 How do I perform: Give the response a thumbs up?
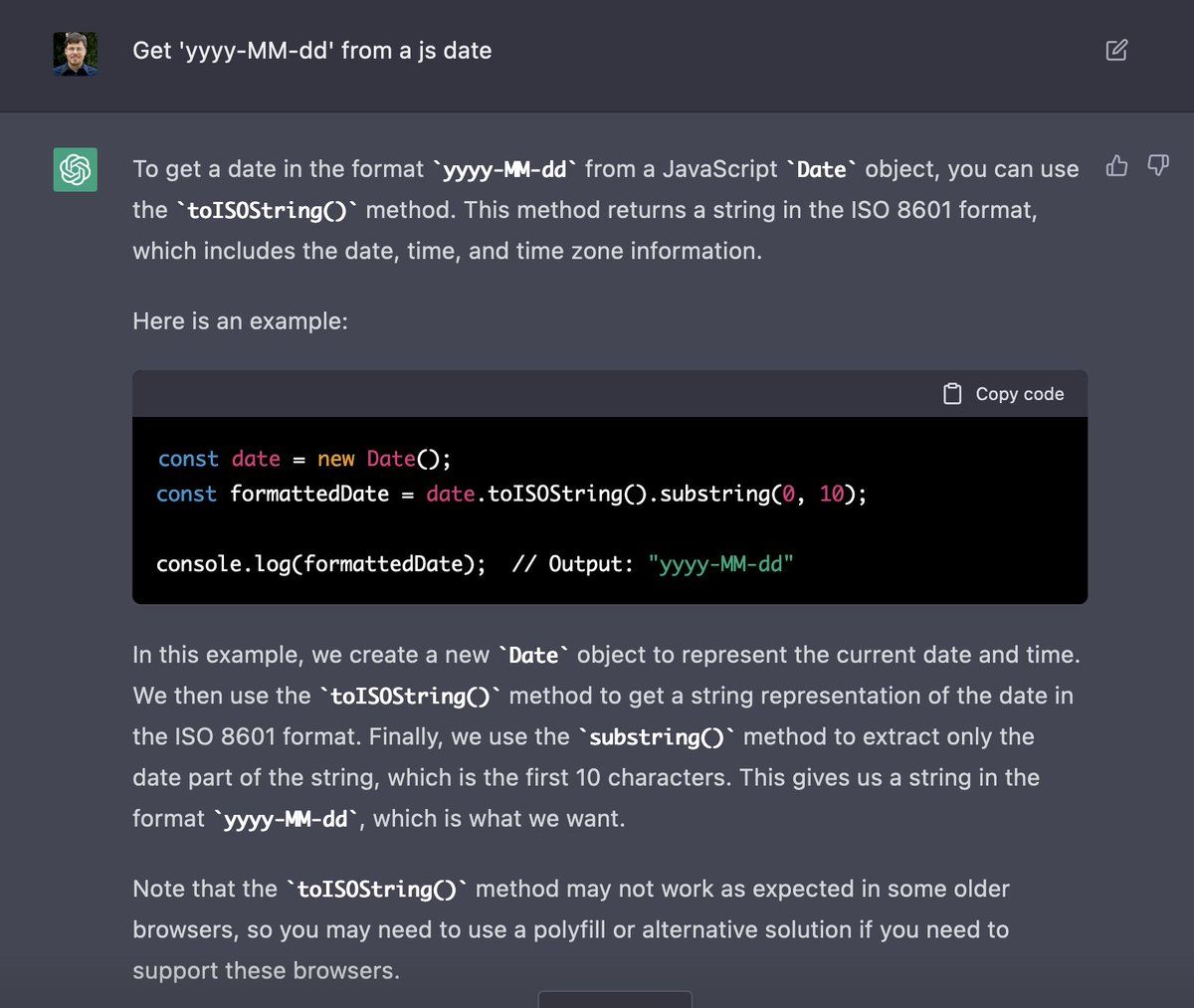1117,166
